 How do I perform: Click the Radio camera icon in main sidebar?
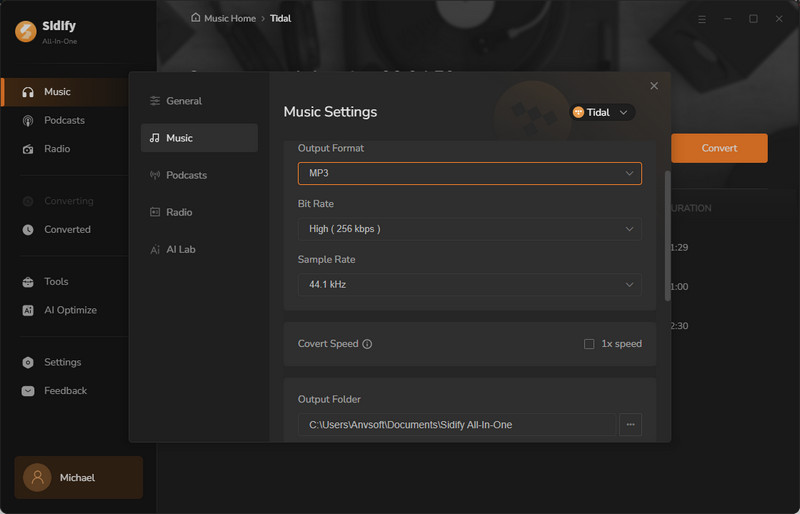28,150
